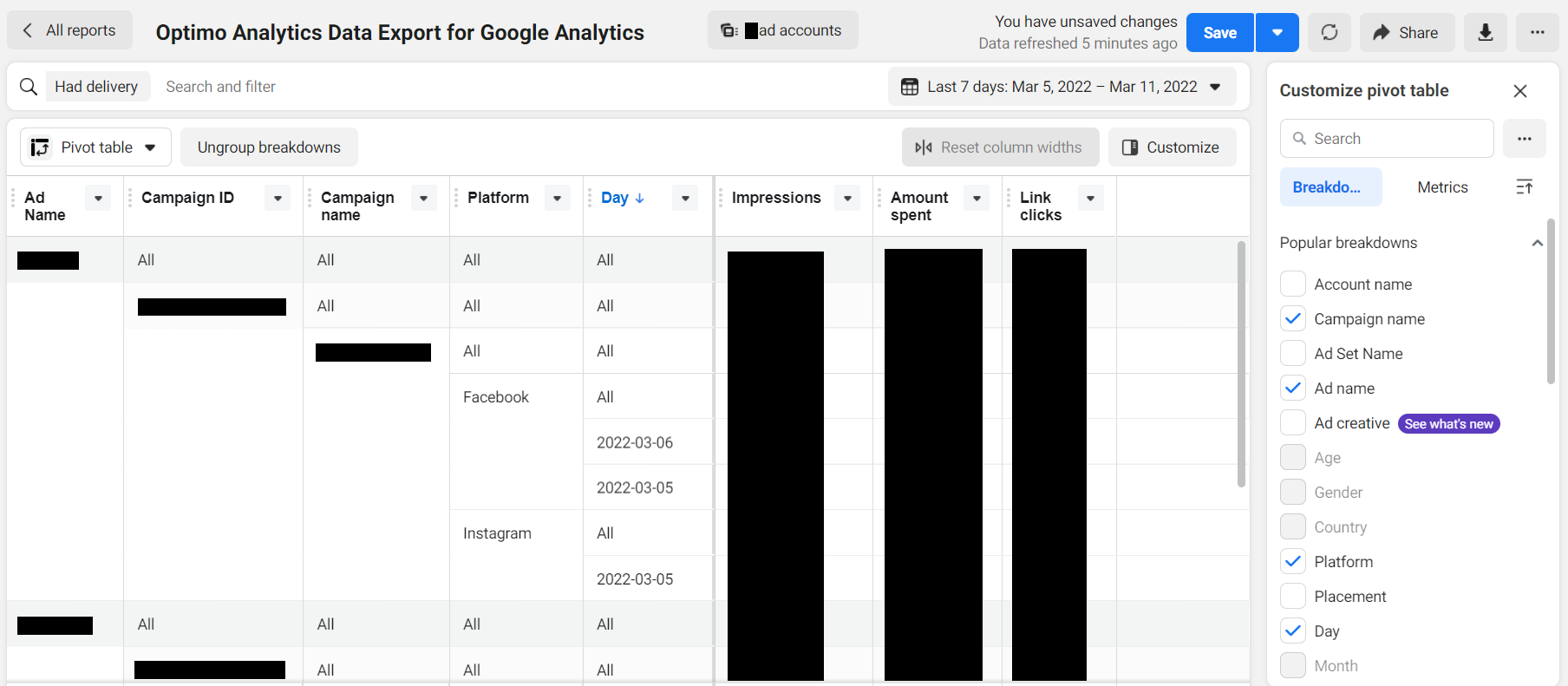Click the Search field in customize panel

1387,139
